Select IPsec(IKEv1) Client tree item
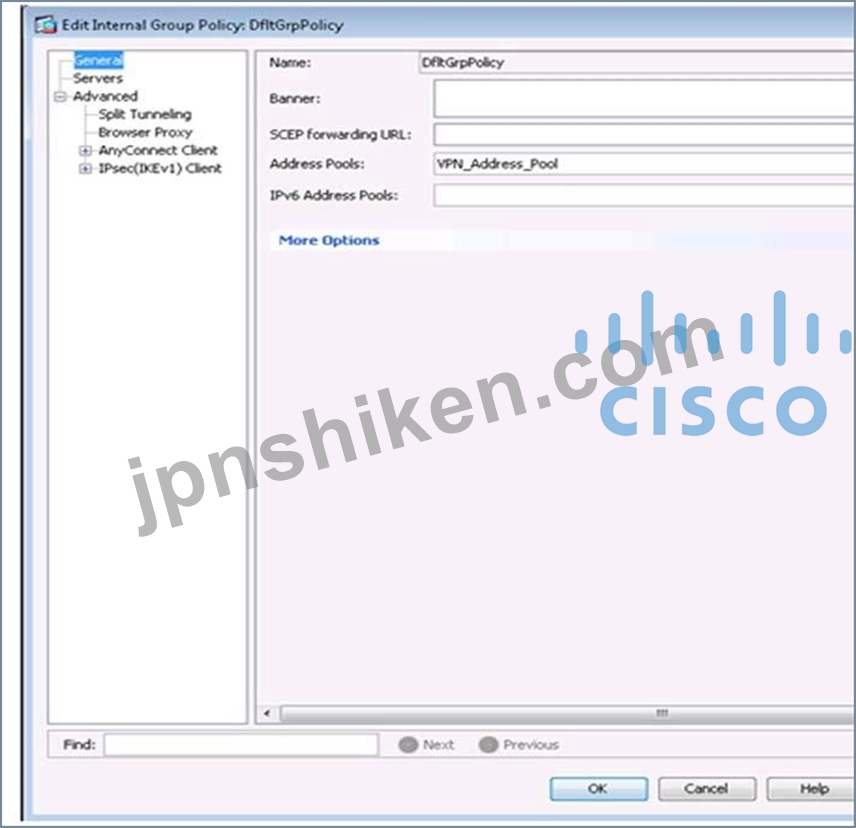The image size is (856, 828). pos(160,168)
